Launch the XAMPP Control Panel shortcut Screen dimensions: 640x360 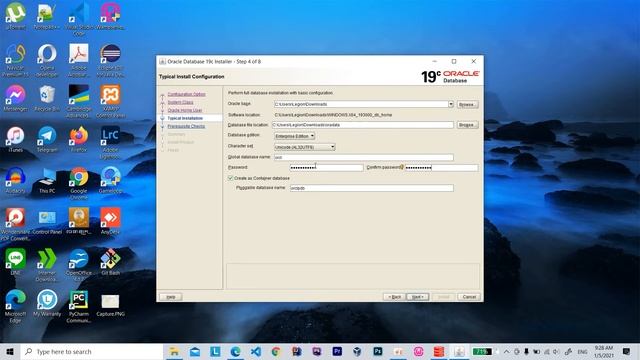[x=111, y=101]
